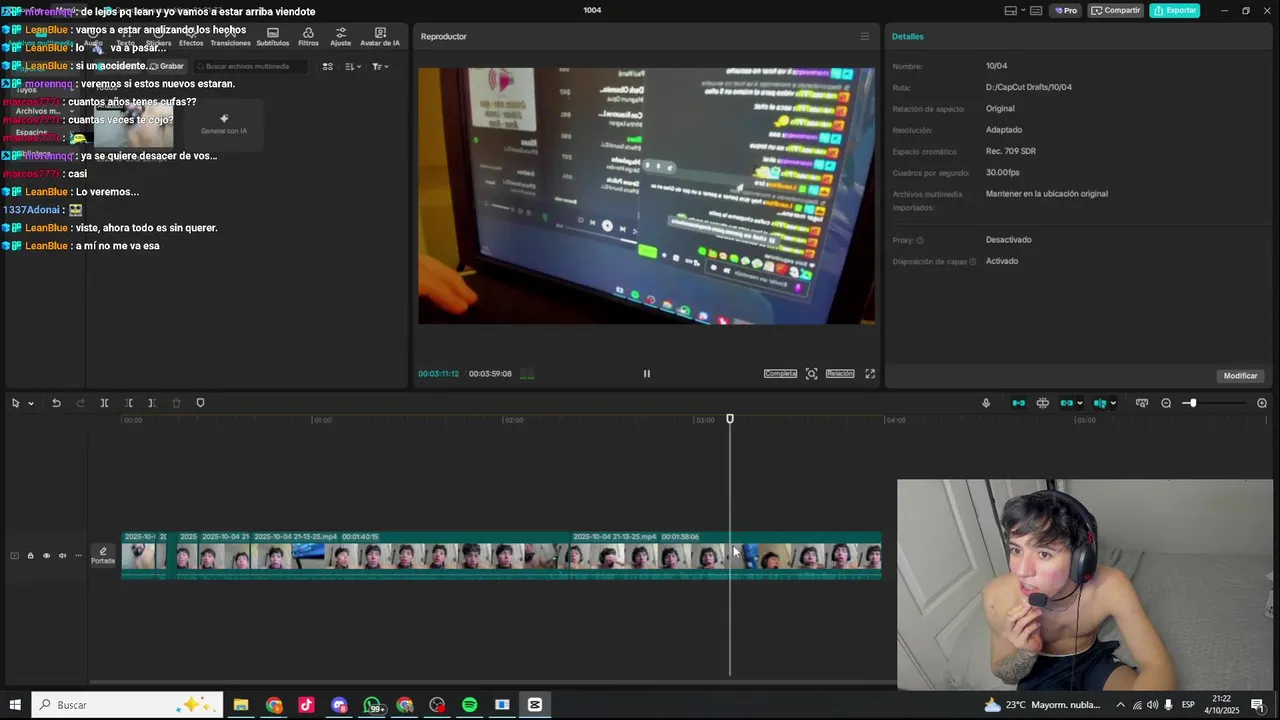Pause the video playback
The image size is (1280, 720).
pyautogui.click(x=646, y=374)
